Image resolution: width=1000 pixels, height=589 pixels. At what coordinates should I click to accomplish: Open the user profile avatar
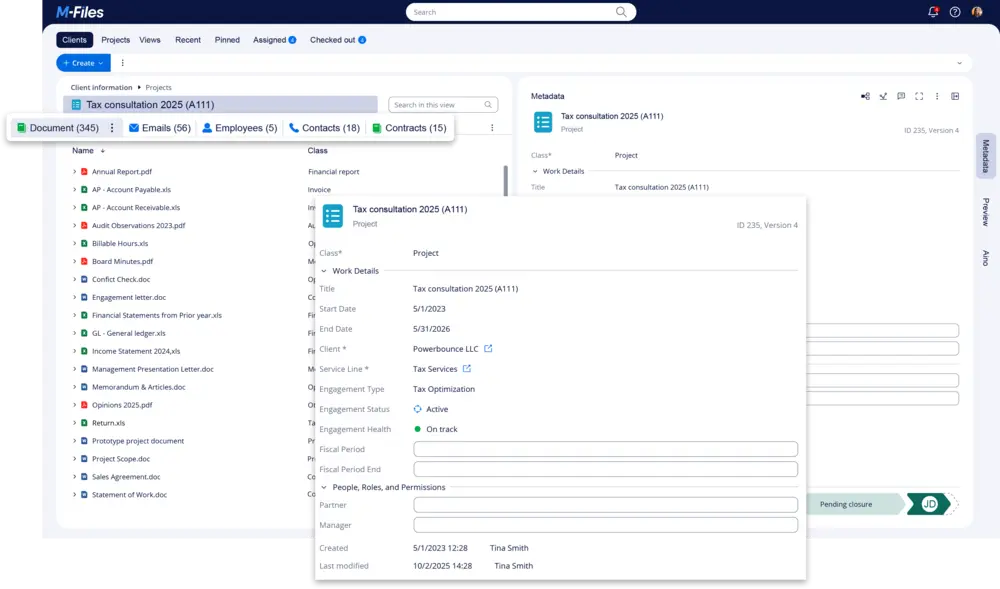pyautogui.click(x=977, y=12)
